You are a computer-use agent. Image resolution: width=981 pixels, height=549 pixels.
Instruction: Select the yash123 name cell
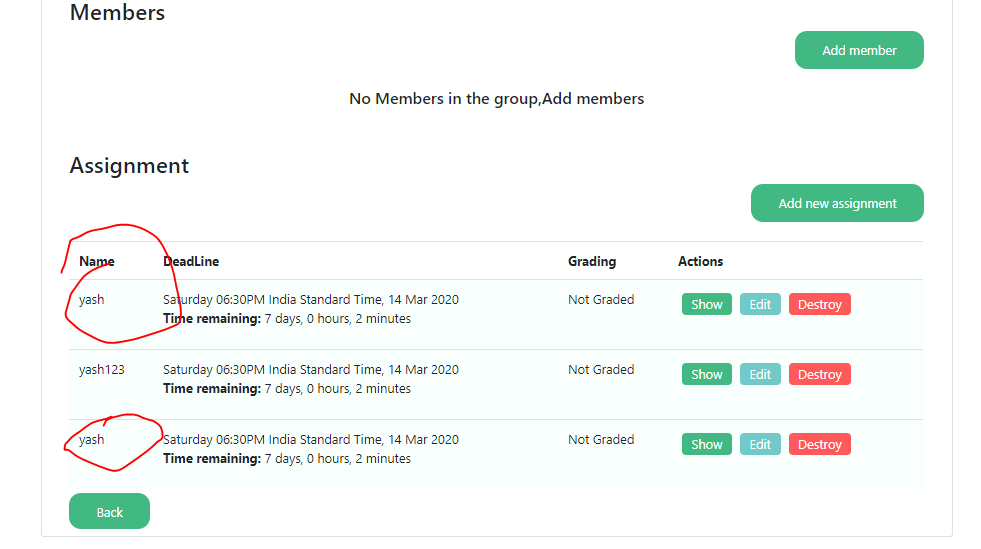pos(102,370)
